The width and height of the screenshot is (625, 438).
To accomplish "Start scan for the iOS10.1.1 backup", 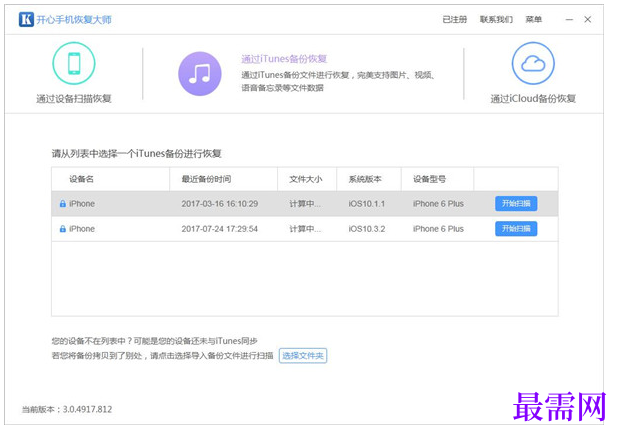I will (516, 204).
